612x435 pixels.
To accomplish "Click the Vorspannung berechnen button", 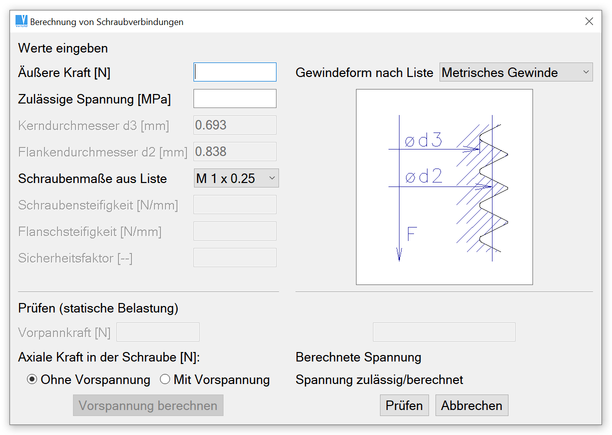I will tap(148, 405).
